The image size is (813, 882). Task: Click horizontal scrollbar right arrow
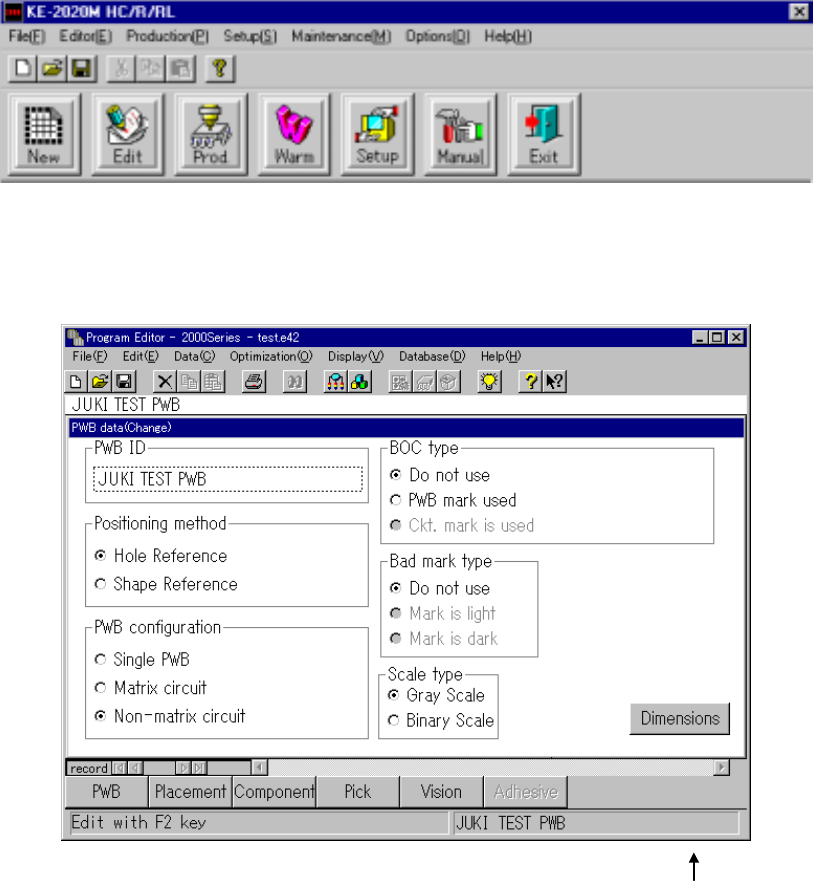click(721, 767)
